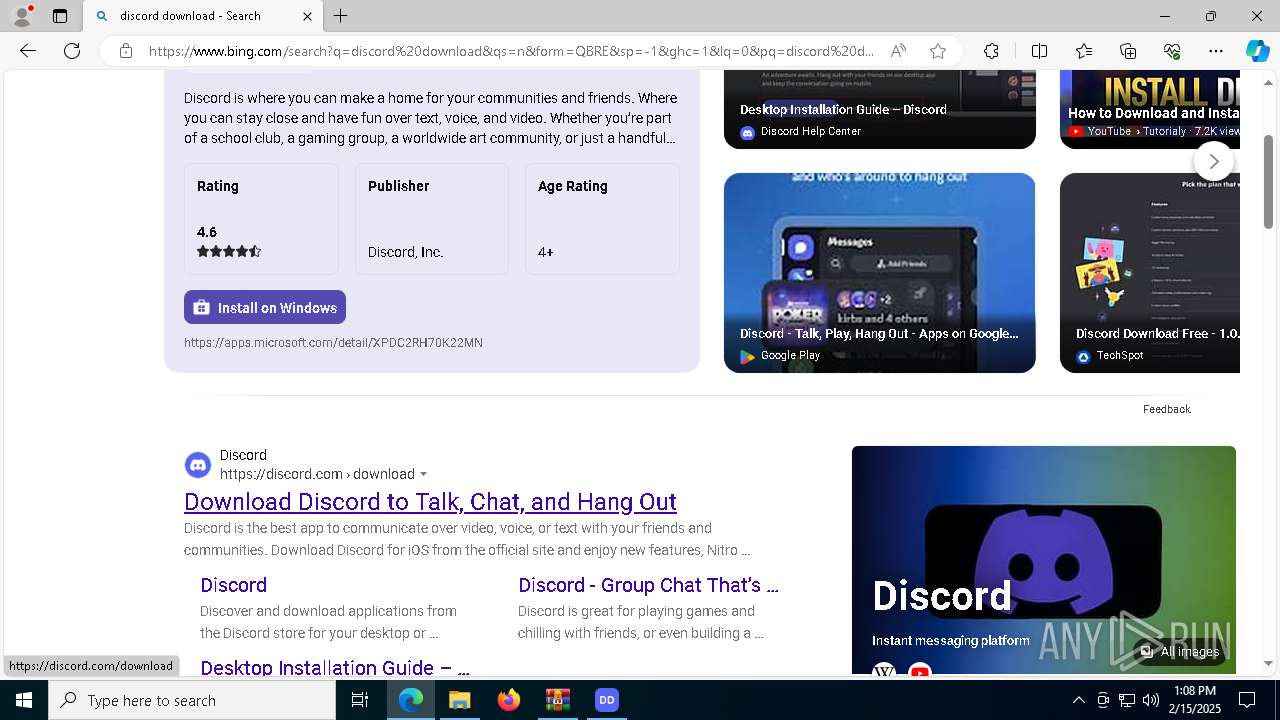Click the Age Rating 4+ card
Screen dimensions: 1280x720
(602, 219)
